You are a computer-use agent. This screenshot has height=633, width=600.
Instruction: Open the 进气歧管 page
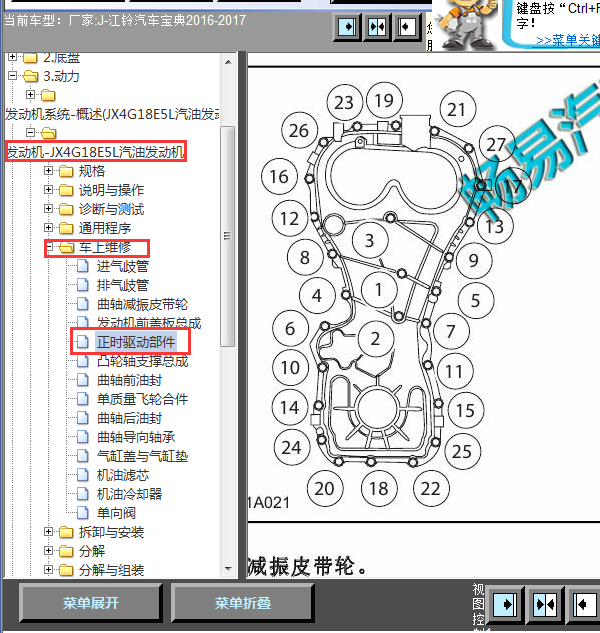pyautogui.click(x=123, y=266)
